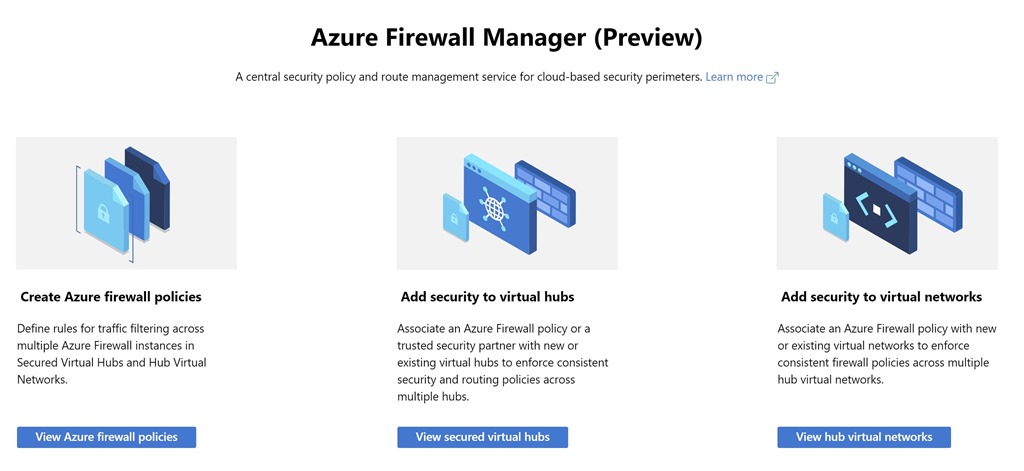Click the Create Azure firewall policies heading
Screen dimensions: 1024x471
point(111,297)
